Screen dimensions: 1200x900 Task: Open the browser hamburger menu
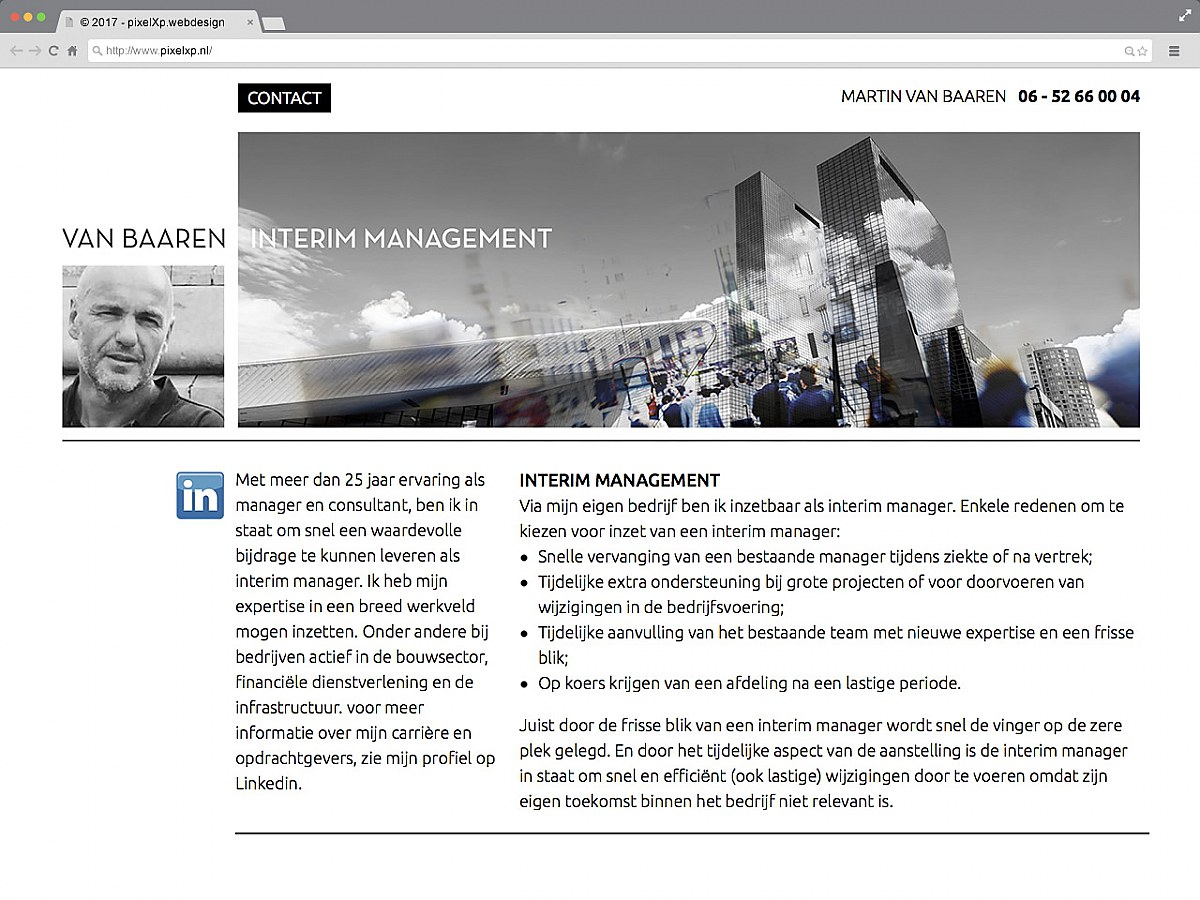pyautogui.click(x=1172, y=50)
